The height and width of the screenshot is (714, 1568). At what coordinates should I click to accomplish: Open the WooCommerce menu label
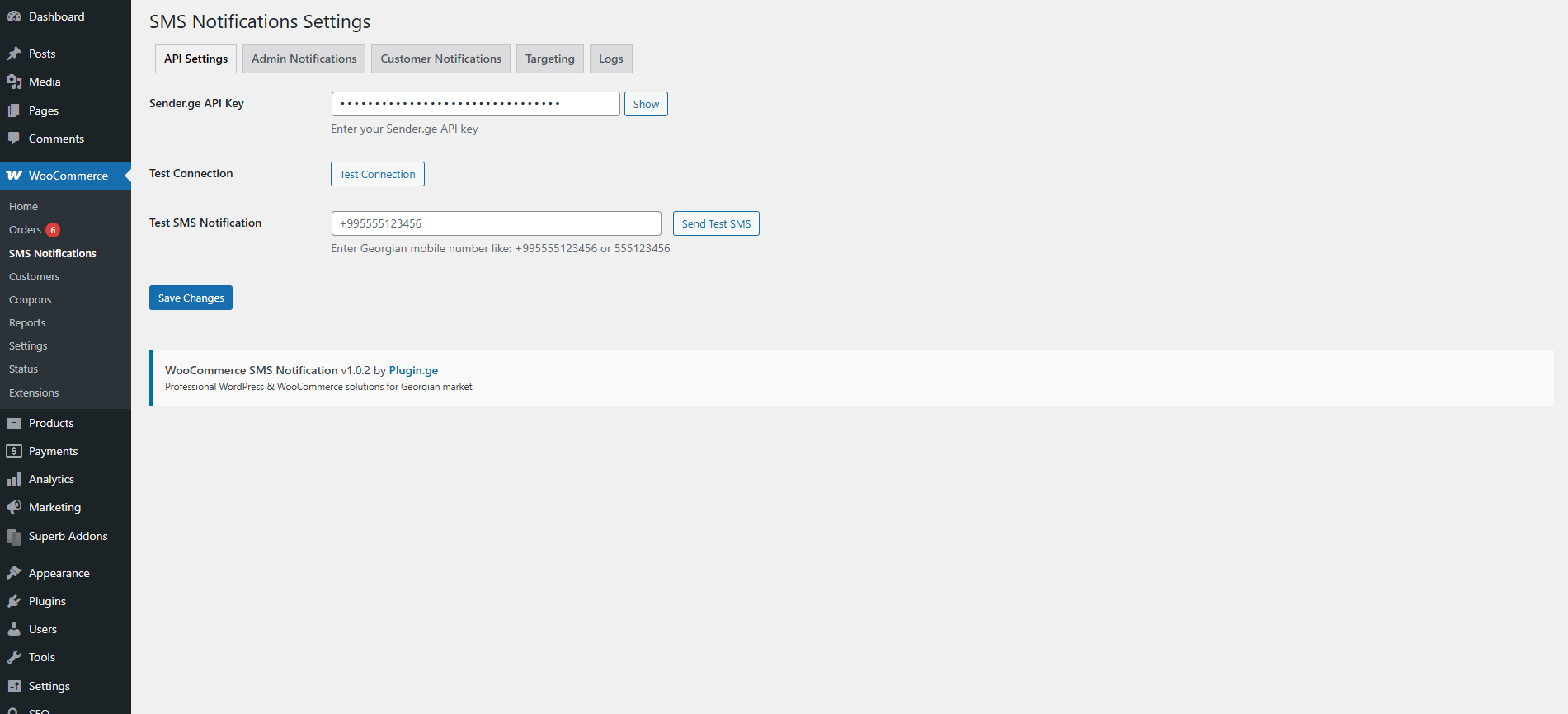[x=68, y=176]
